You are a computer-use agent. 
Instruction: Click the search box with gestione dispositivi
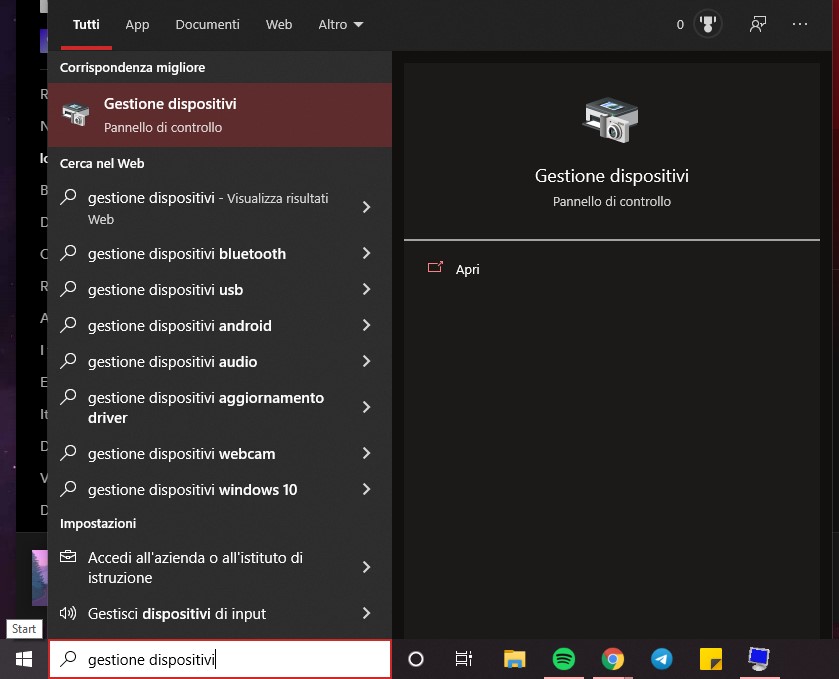[x=220, y=659]
